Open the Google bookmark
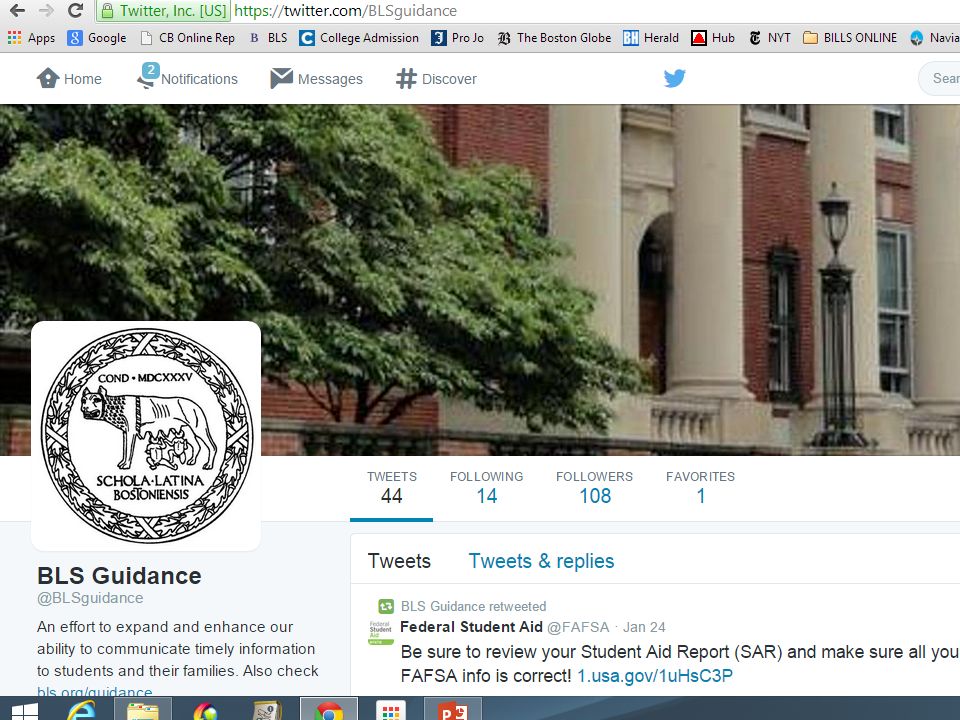Screen dimensions: 960x720 pyautogui.click(x=97, y=38)
